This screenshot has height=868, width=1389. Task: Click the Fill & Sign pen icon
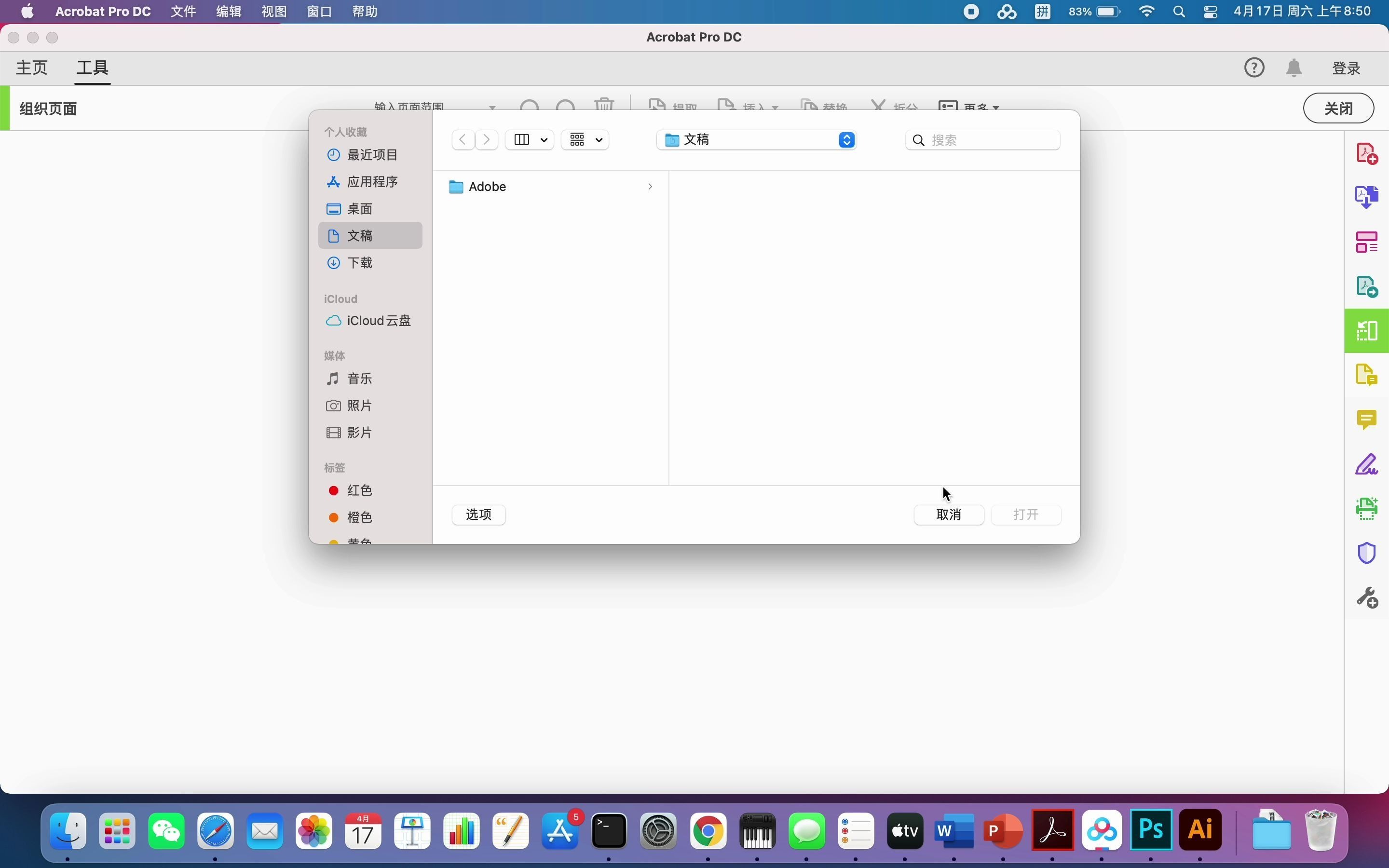tap(1367, 464)
